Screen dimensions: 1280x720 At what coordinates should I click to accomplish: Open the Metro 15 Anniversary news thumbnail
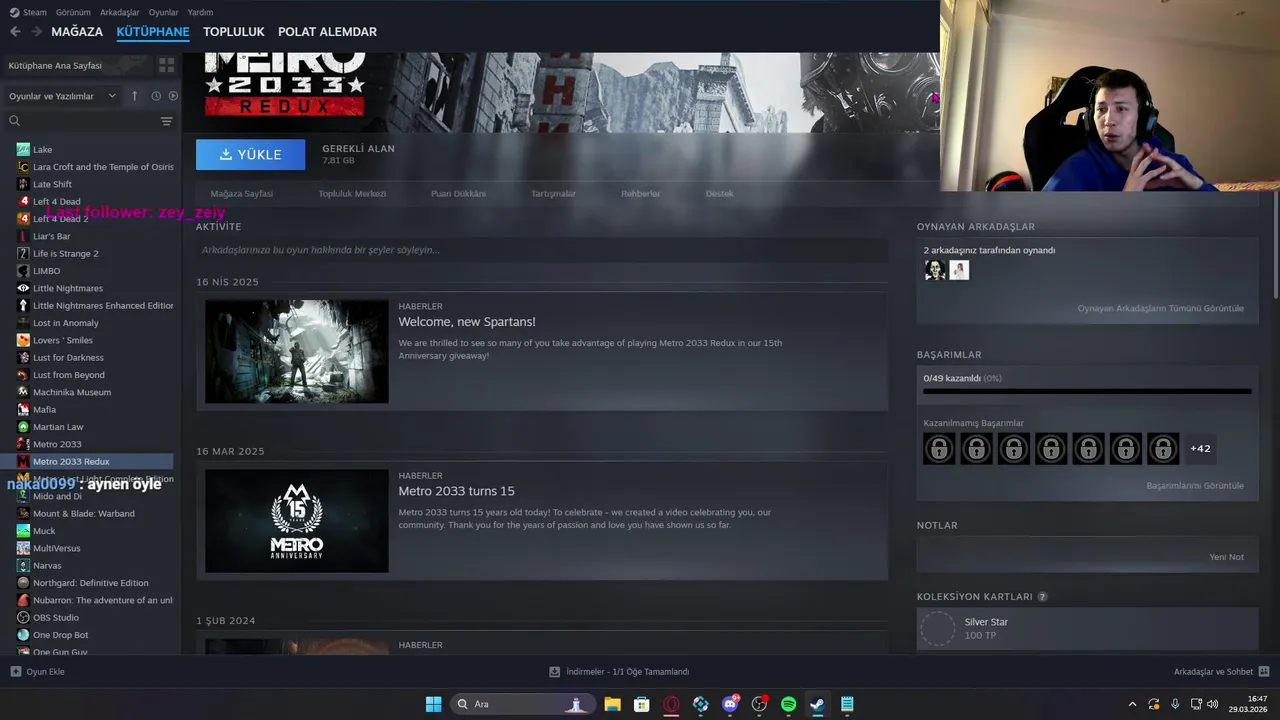(x=297, y=521)
